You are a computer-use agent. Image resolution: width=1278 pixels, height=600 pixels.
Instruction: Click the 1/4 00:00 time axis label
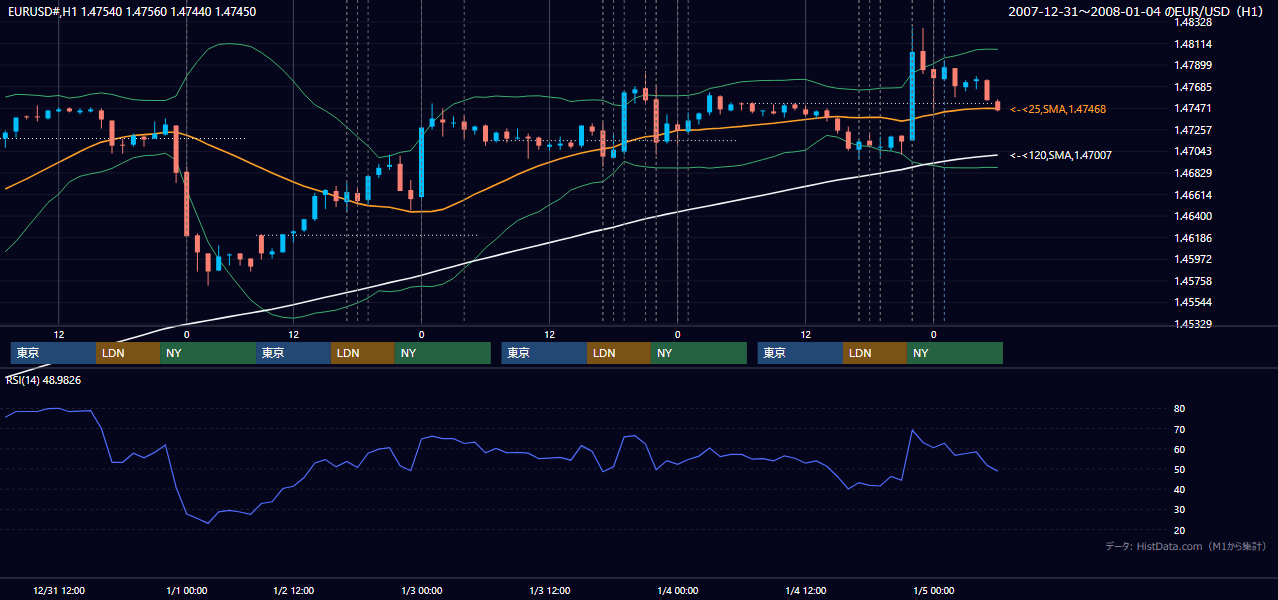678,591
